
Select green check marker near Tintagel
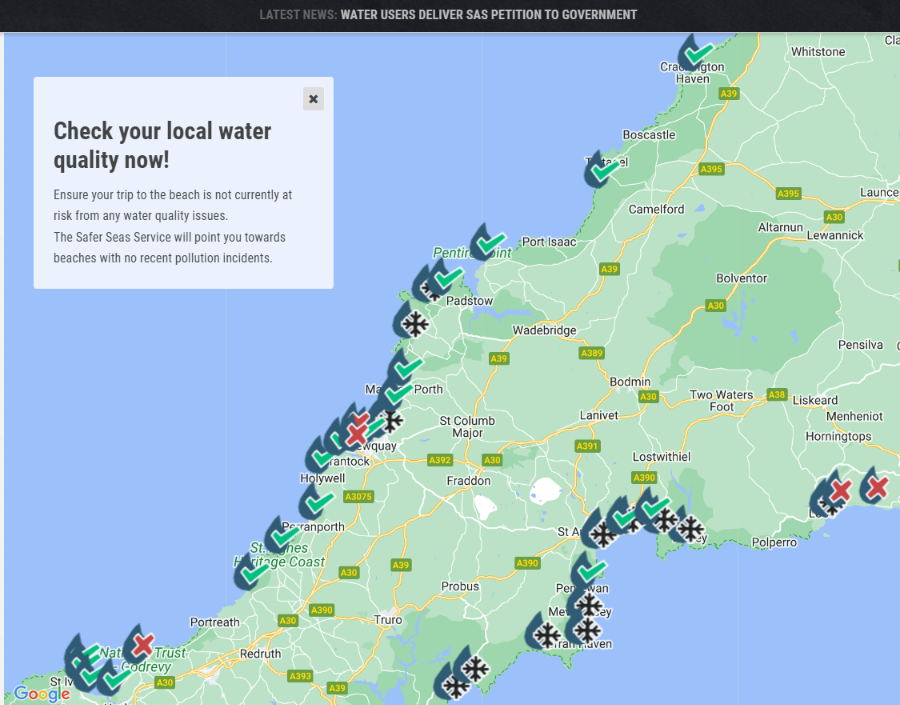coord(602,170)
